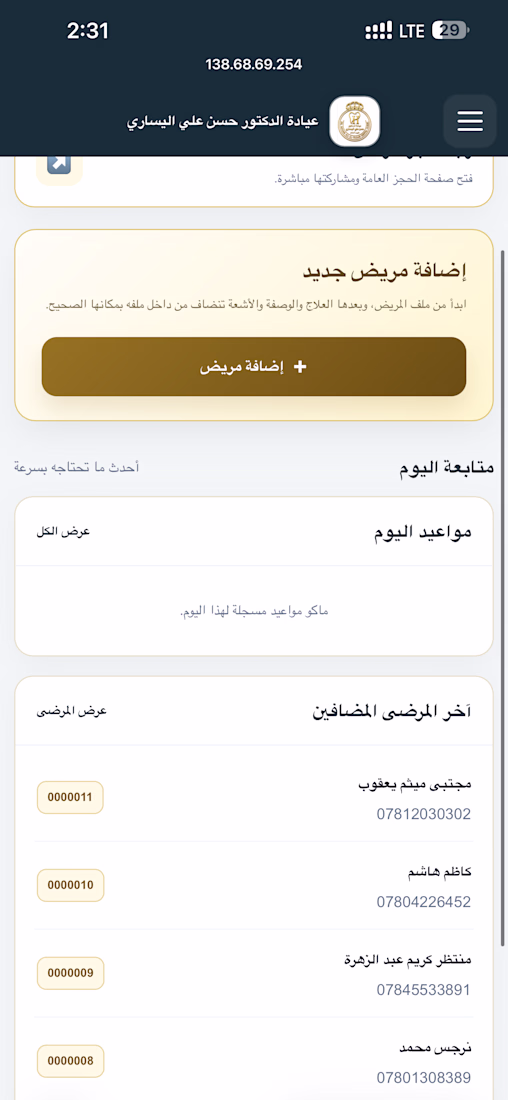Select patient ID badge 0000008

pos(70,1061)
